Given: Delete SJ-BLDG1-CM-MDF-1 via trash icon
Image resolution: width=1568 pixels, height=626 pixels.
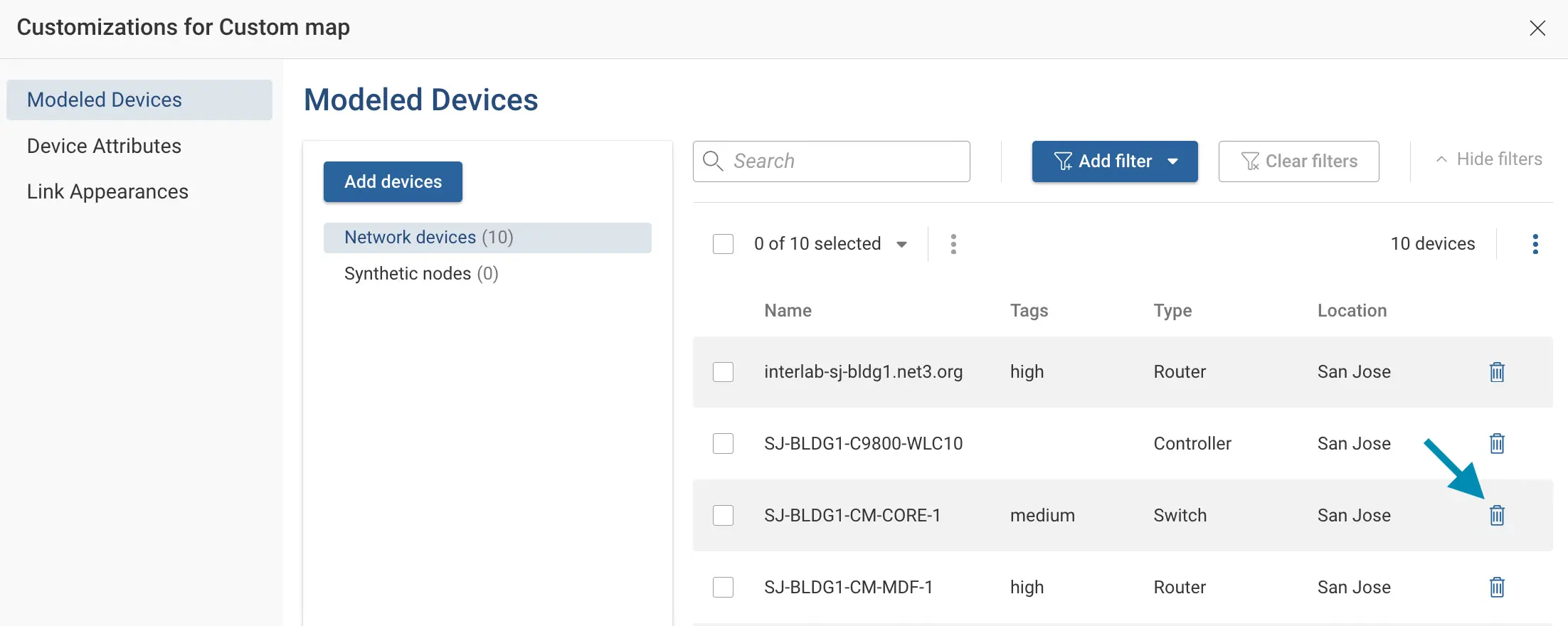Looking at the screenshot, I should pyautogui.click(x=1497, y=588).
